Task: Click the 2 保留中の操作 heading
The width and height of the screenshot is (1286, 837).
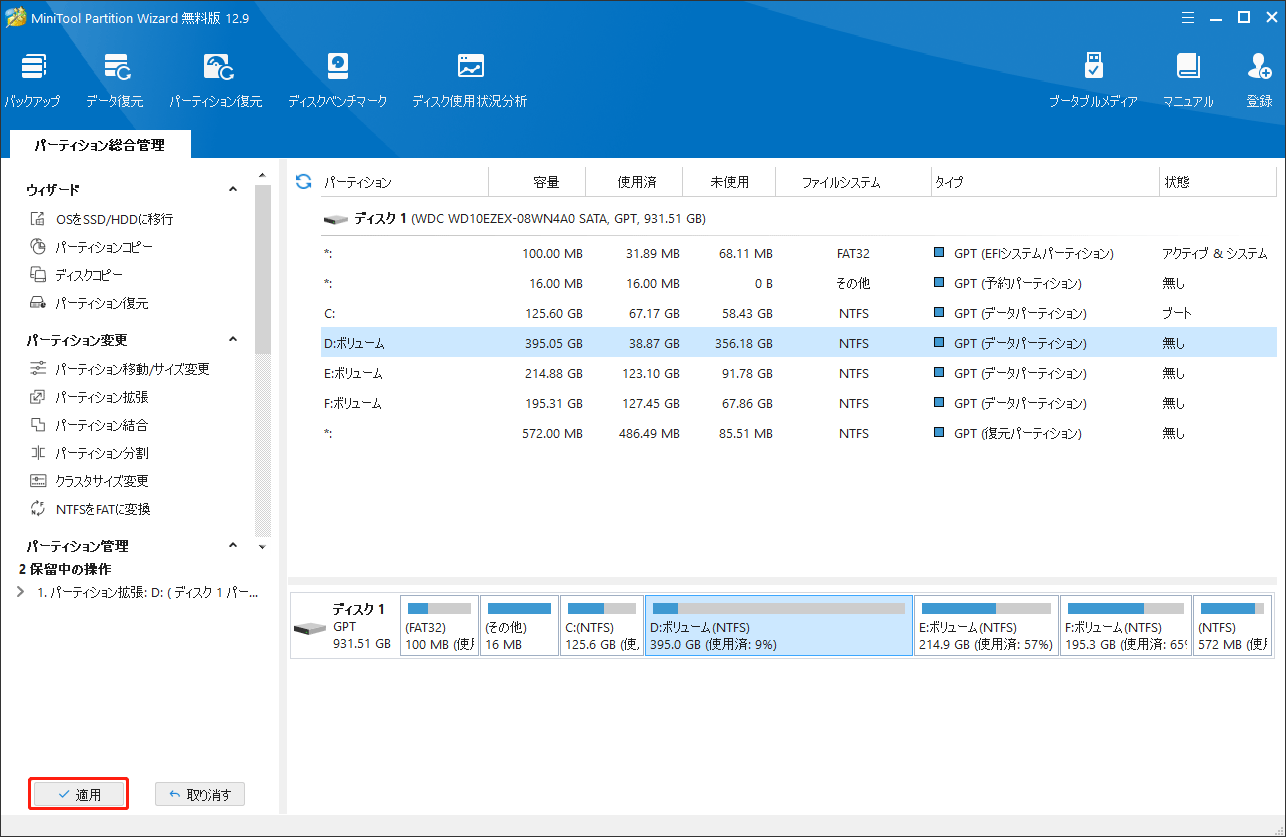Action: coord(65,569)
